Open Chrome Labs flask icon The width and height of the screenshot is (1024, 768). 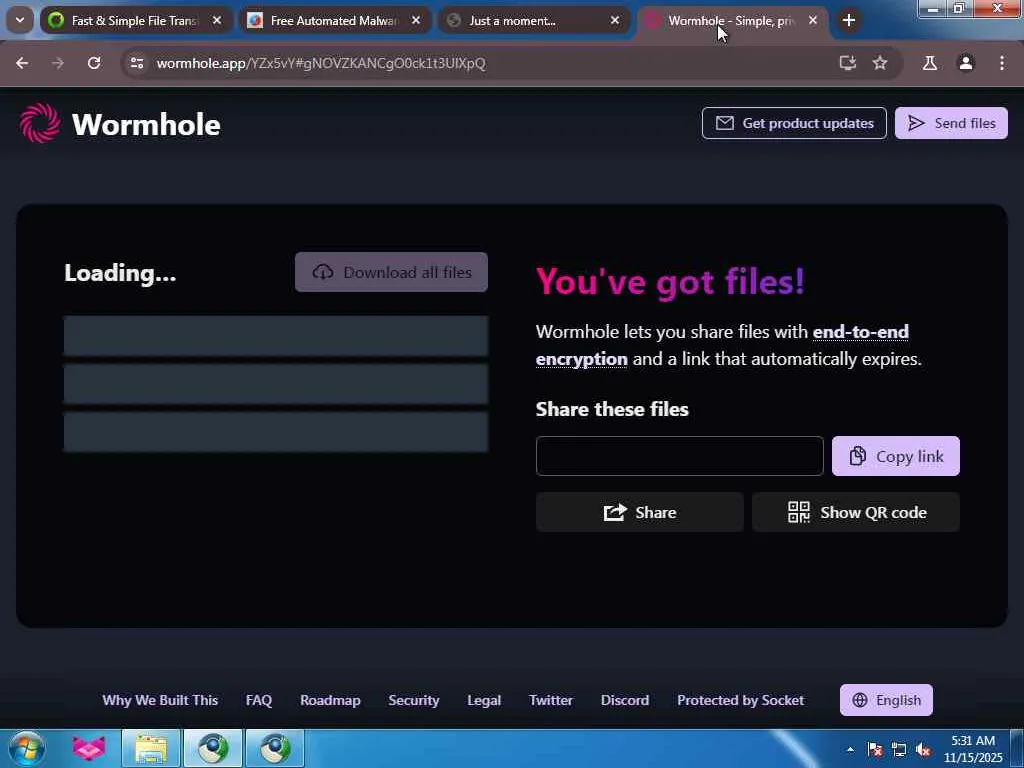tap(930, 63)
